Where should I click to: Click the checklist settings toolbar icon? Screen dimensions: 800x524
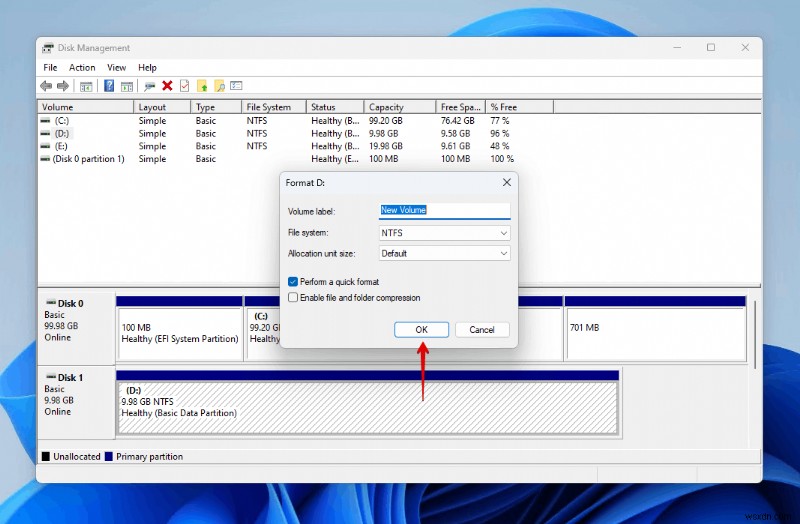click(236, 86)
